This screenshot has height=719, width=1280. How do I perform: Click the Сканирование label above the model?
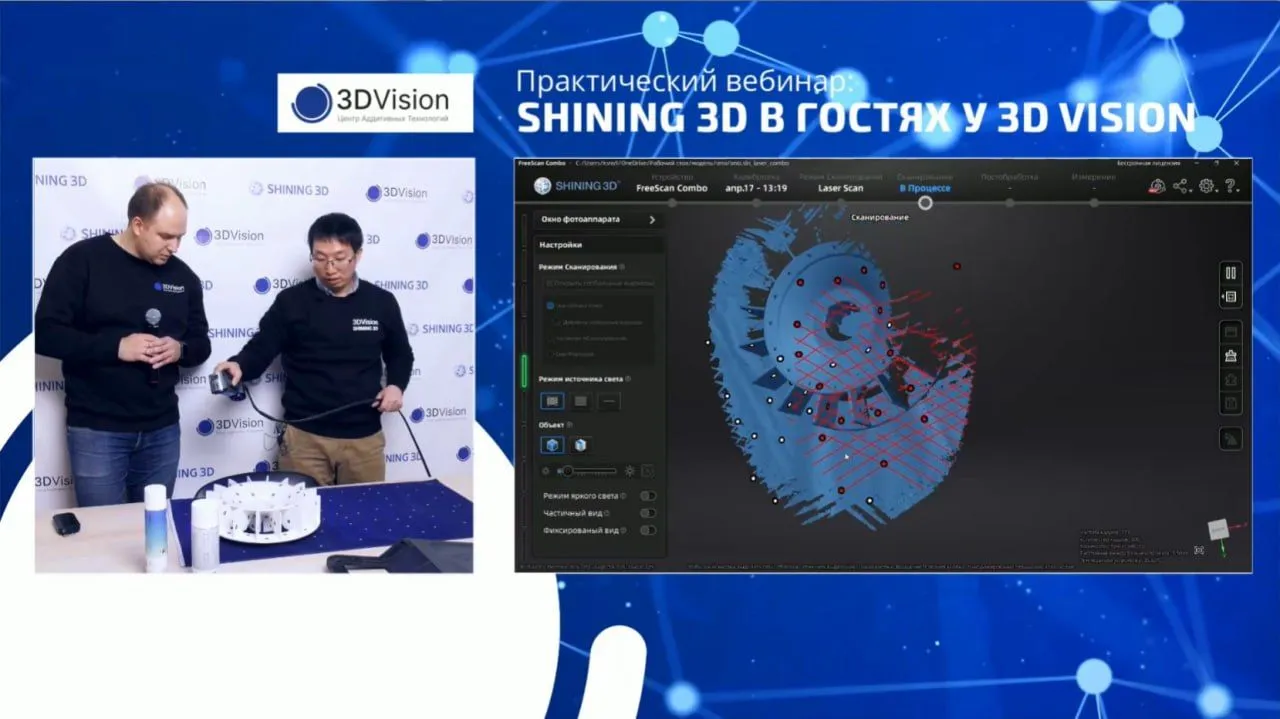coord(880,217)
